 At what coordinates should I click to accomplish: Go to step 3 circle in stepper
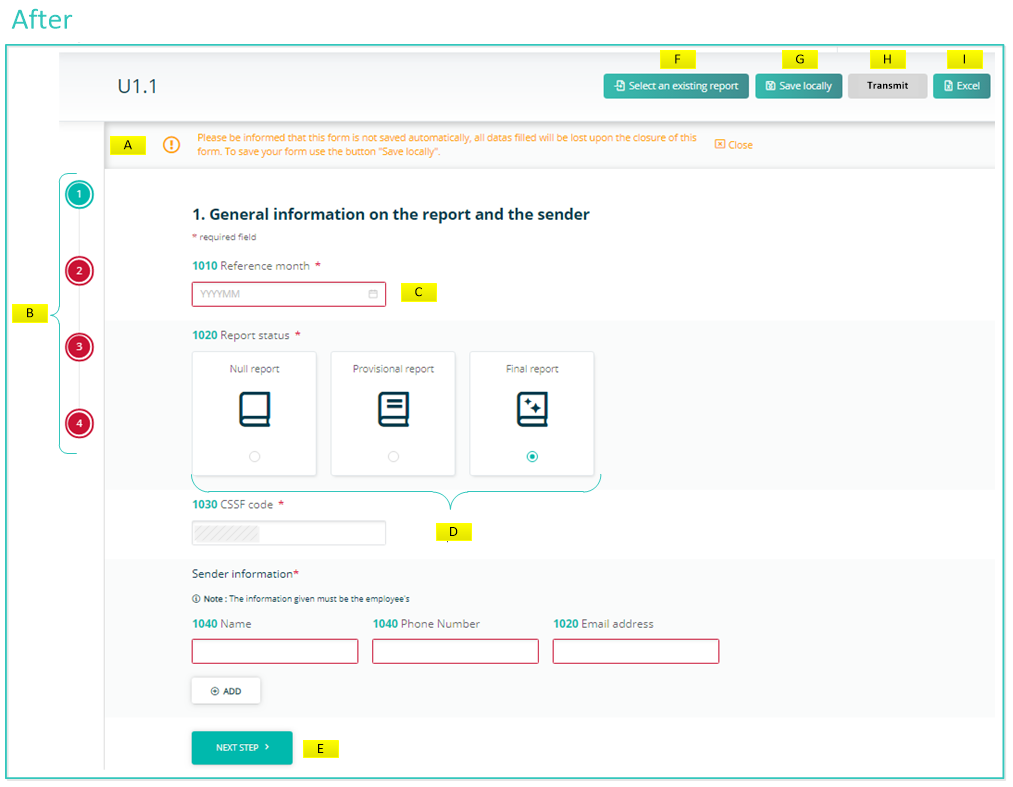tap(79, 347)
